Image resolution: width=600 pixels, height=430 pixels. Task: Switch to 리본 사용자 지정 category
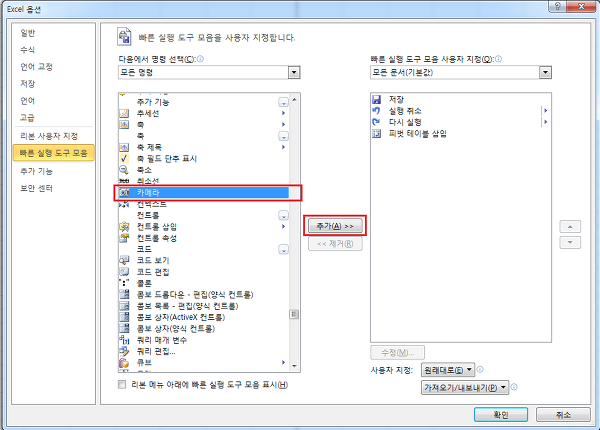pyautogui.click(x=49, y=136)
